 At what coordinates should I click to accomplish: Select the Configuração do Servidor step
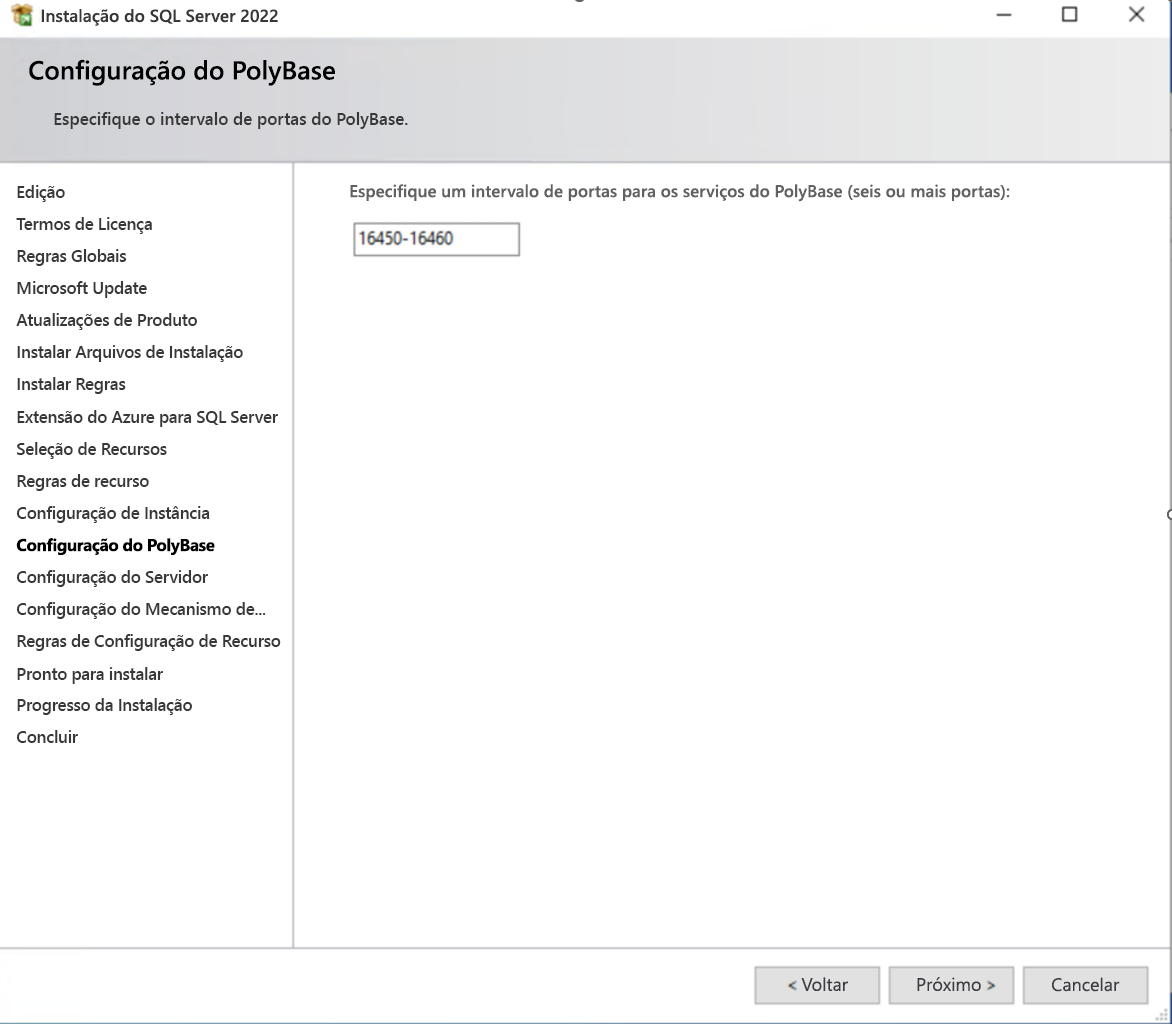[x=111, y=577]
